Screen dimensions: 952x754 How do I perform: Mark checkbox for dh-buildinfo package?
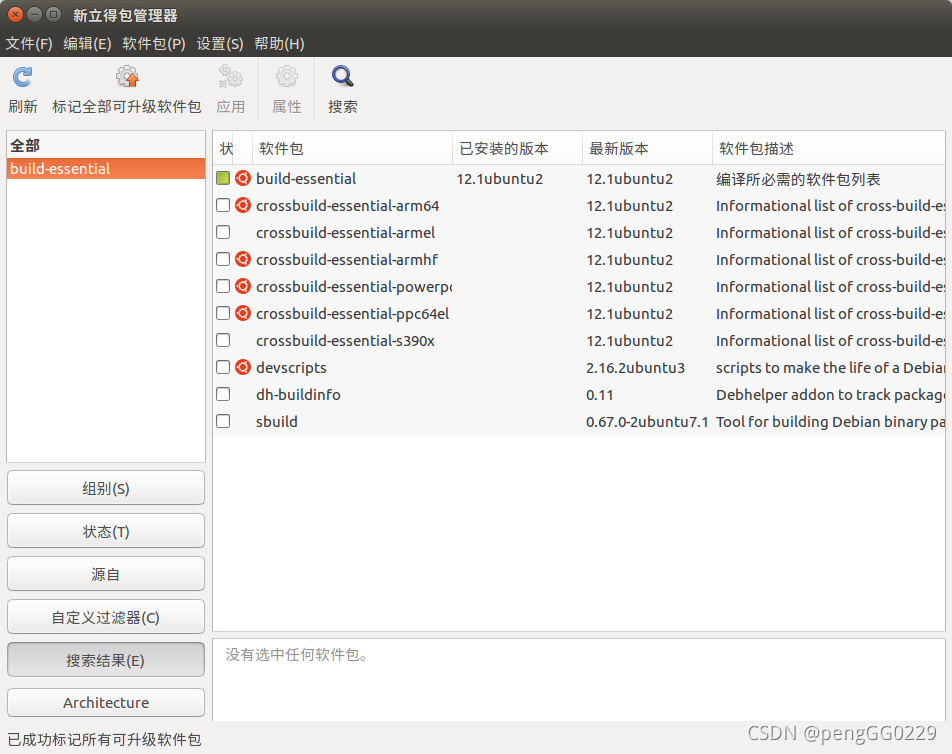pos(223,394)
